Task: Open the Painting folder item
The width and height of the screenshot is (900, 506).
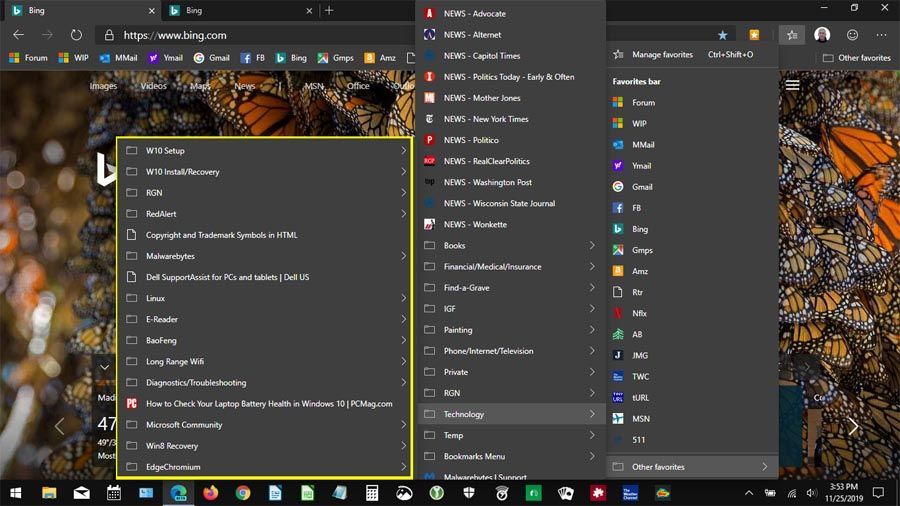Action: point(511,330)
